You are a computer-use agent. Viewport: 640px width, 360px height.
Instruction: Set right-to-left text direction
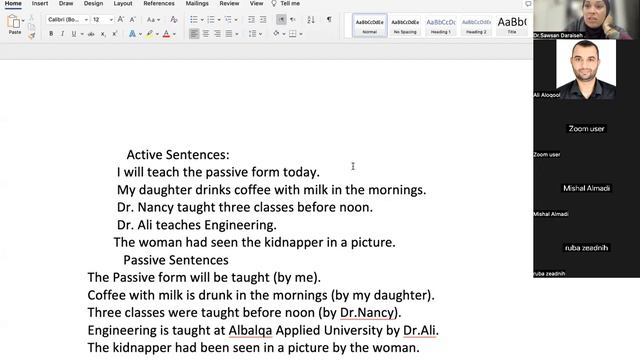293,20
